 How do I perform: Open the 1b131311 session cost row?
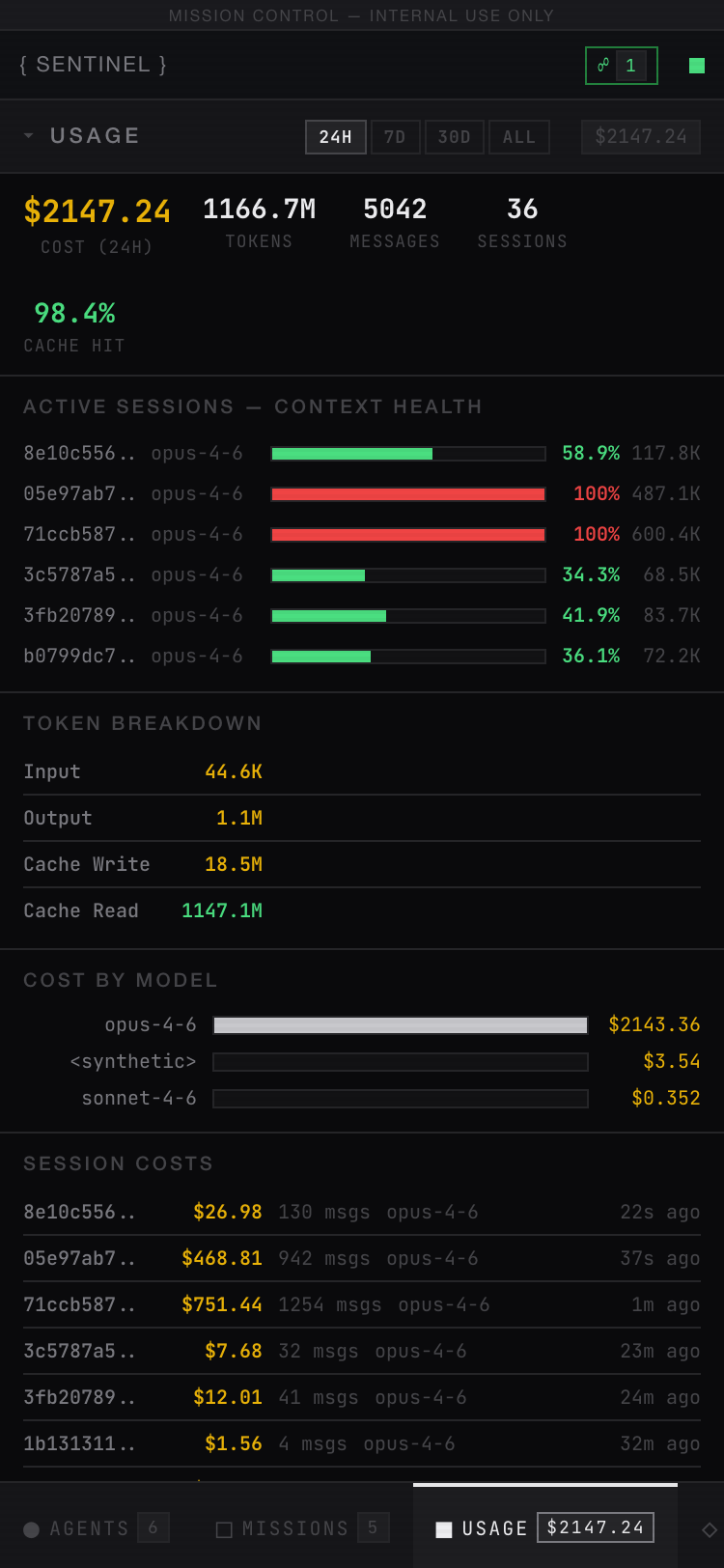[x=362, y=1444]
